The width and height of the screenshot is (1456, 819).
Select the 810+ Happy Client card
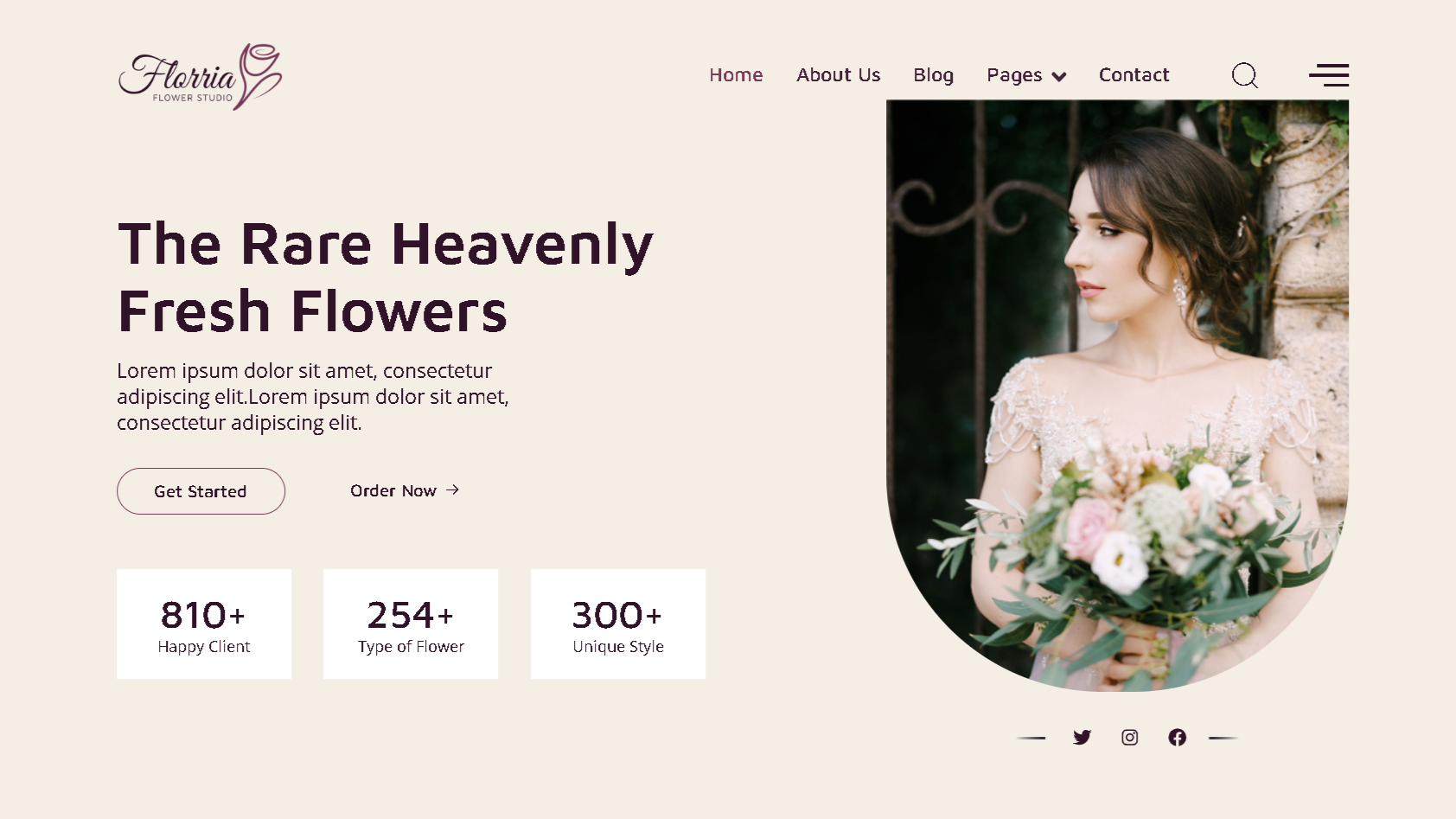[204, 624]
